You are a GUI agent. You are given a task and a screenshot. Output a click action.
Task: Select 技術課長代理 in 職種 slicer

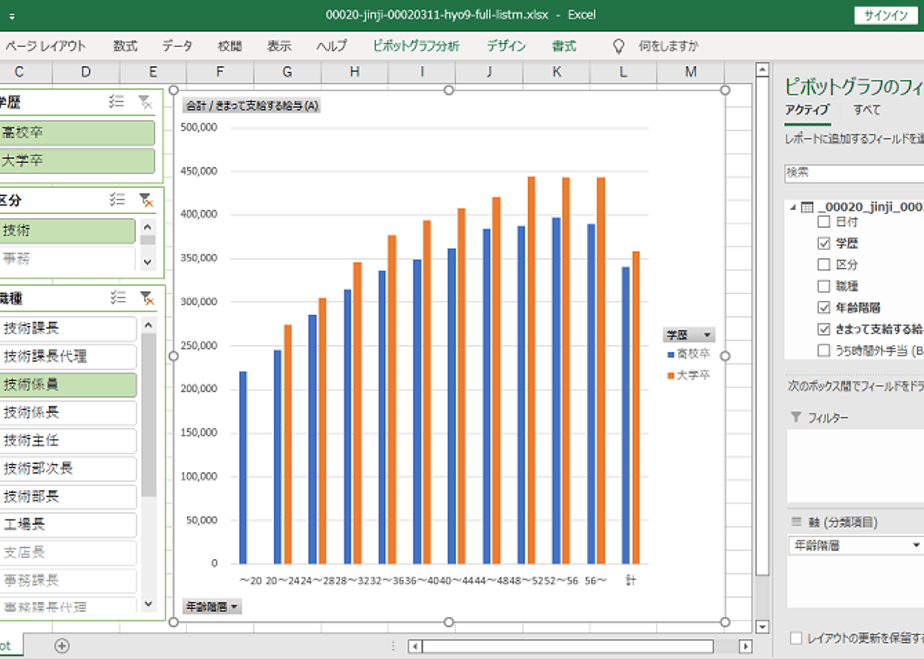68,357
